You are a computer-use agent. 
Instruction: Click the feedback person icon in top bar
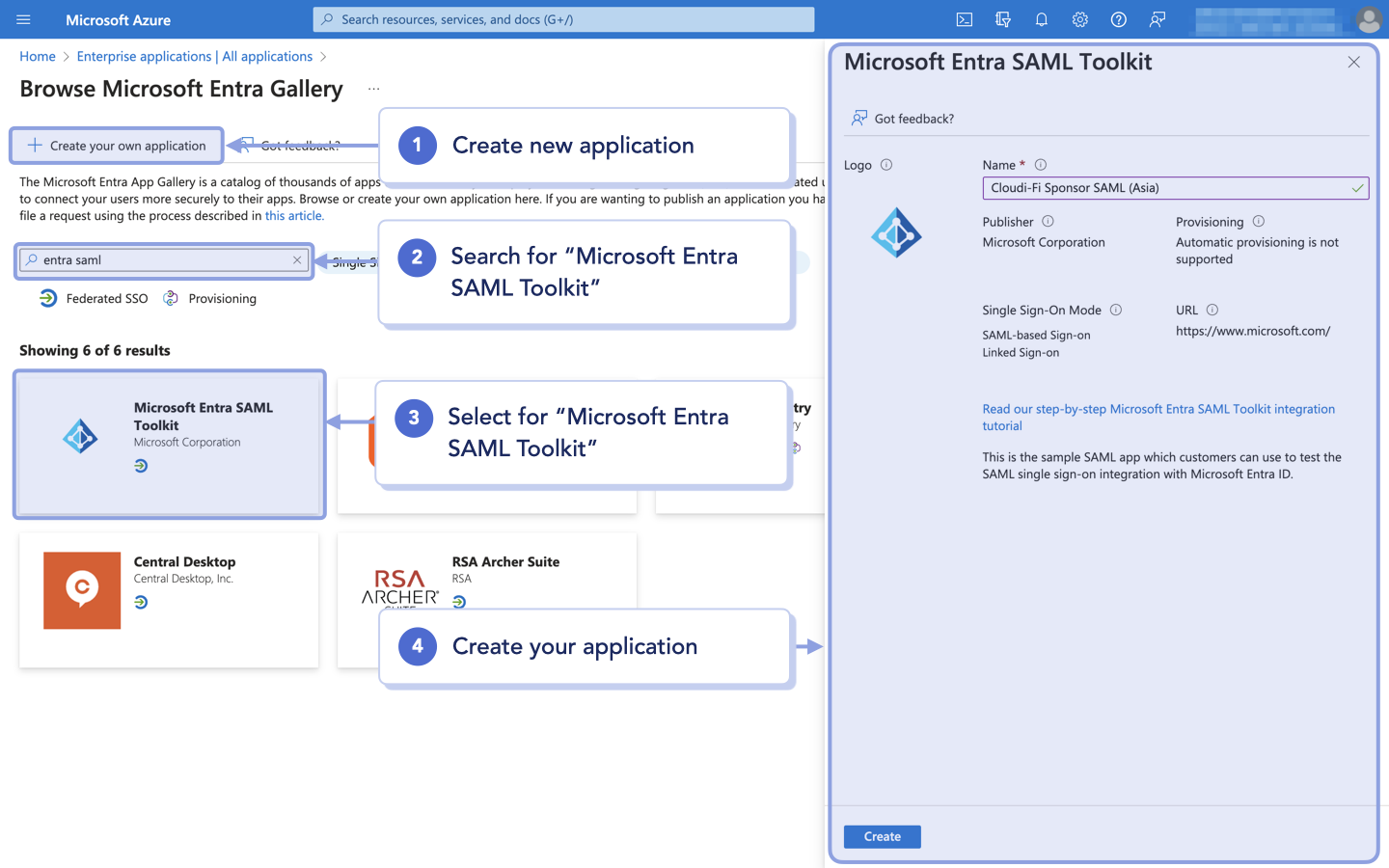(1157, 19)
